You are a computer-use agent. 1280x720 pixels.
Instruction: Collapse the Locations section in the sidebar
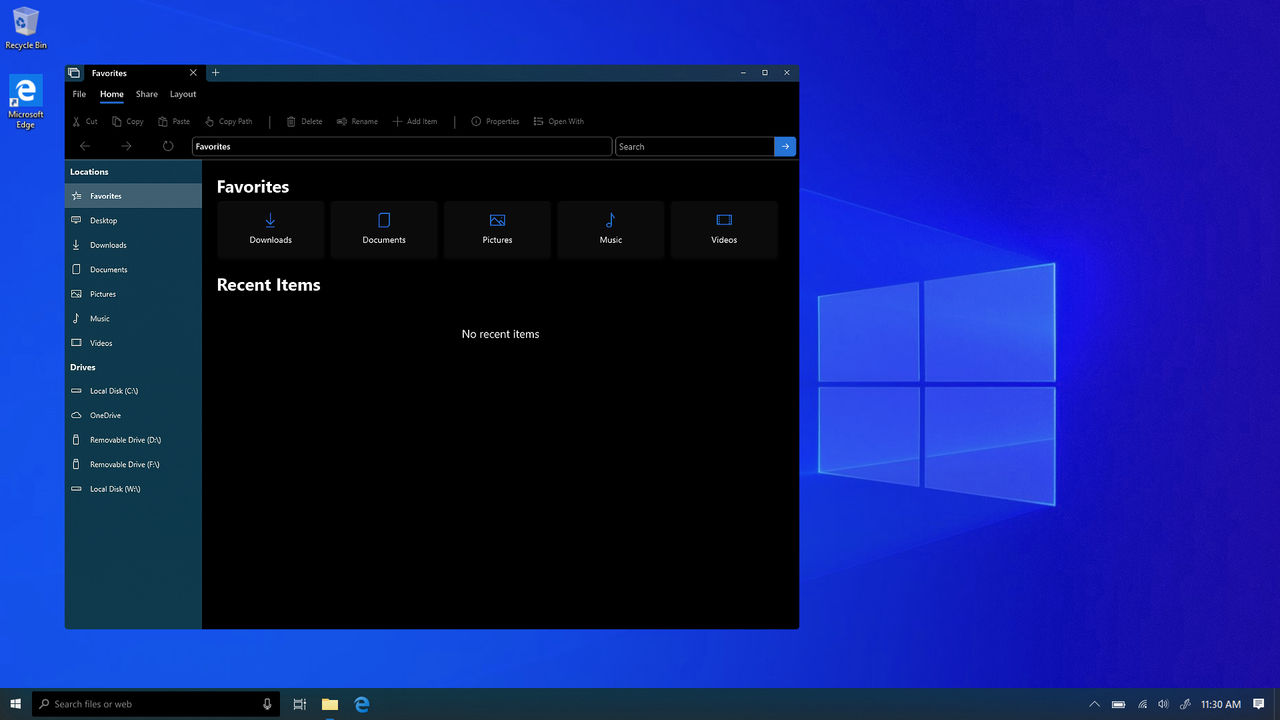pos(88,171)
